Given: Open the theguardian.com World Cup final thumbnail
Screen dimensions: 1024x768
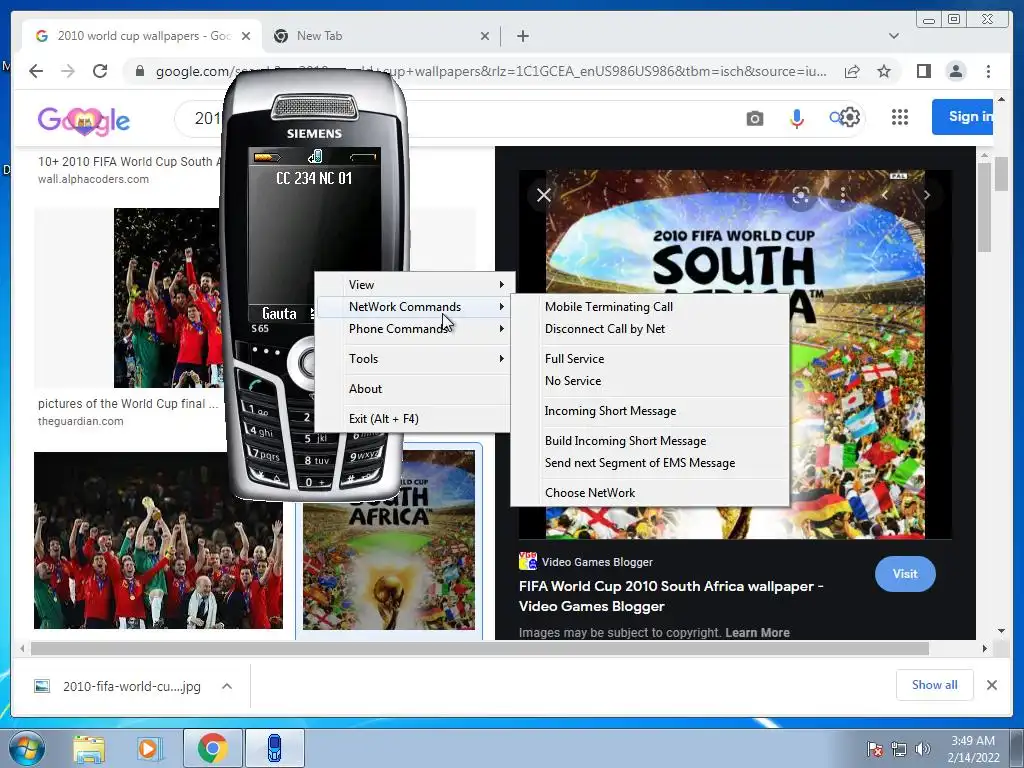Looking at the screenshot, I should (x=166, y=298).
